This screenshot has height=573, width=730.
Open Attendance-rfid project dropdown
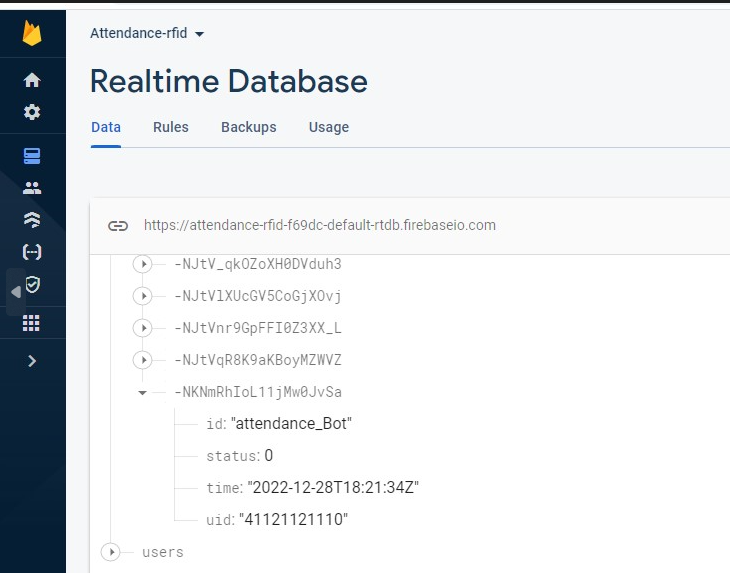[x=147, y=34]
